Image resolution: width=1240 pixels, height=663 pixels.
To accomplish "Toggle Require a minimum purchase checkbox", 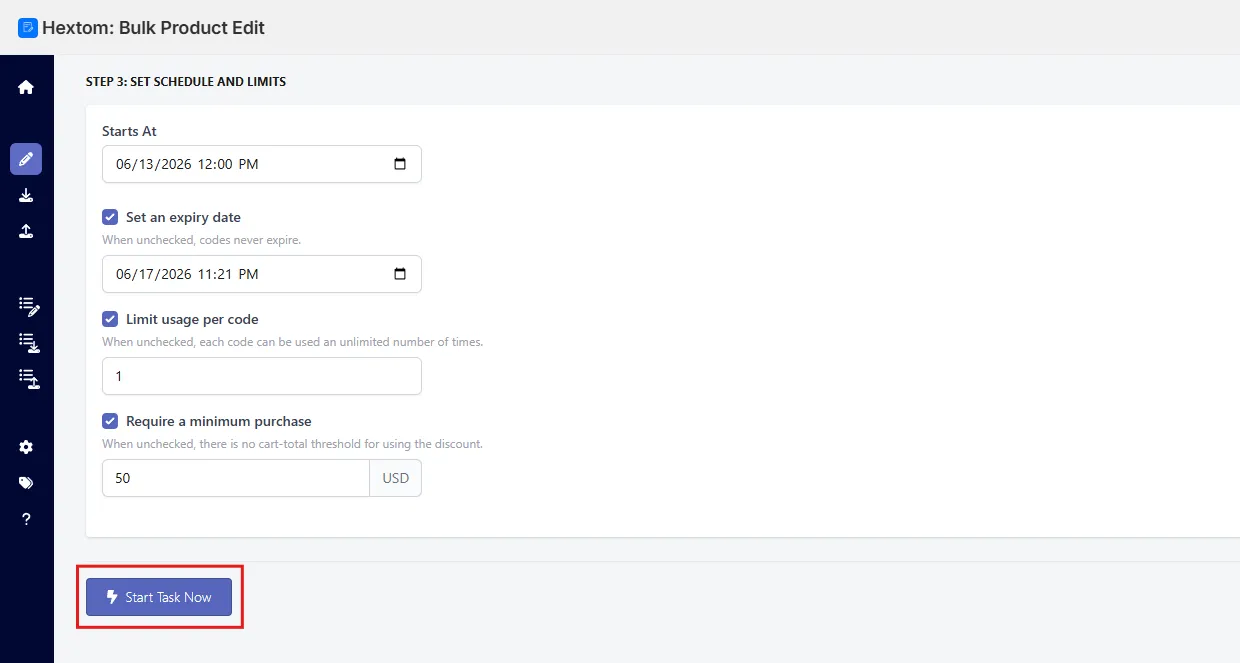I will tap(110, 421).
